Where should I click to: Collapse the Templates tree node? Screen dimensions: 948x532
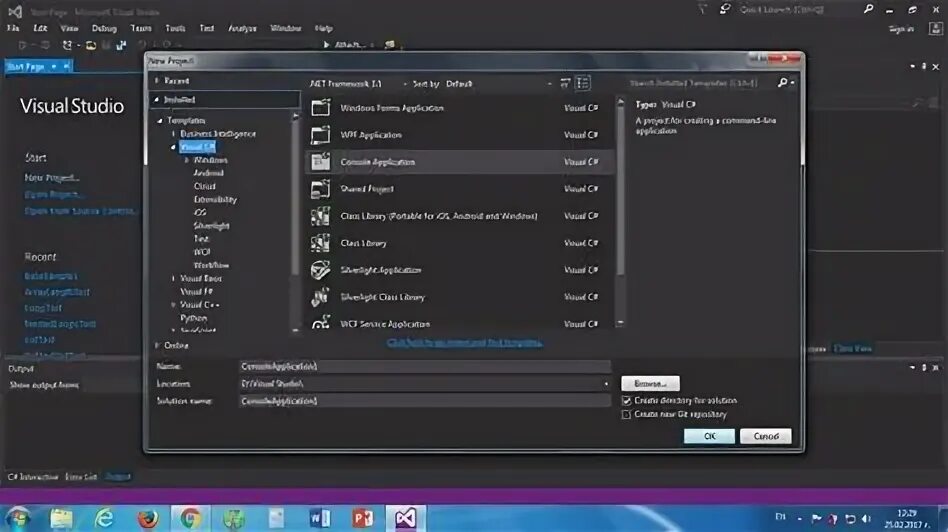pyautogui.click(x=160, y=121)
